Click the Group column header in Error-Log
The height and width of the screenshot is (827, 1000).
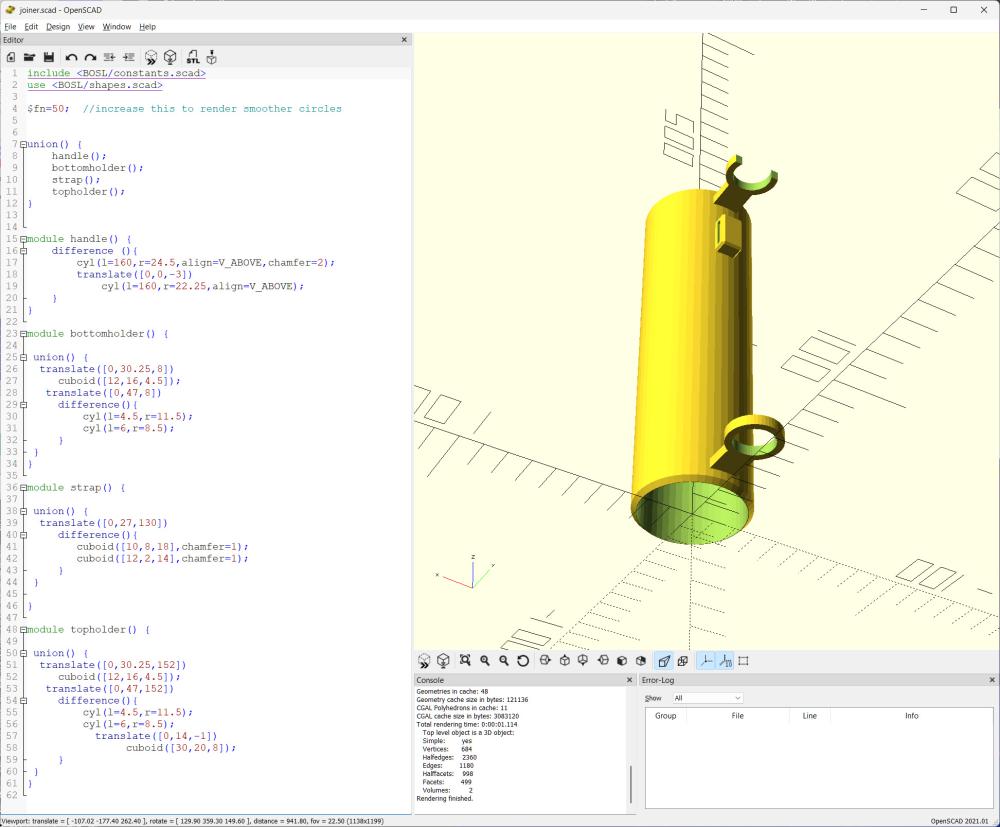pyautogui.click(x=665, y=716)
